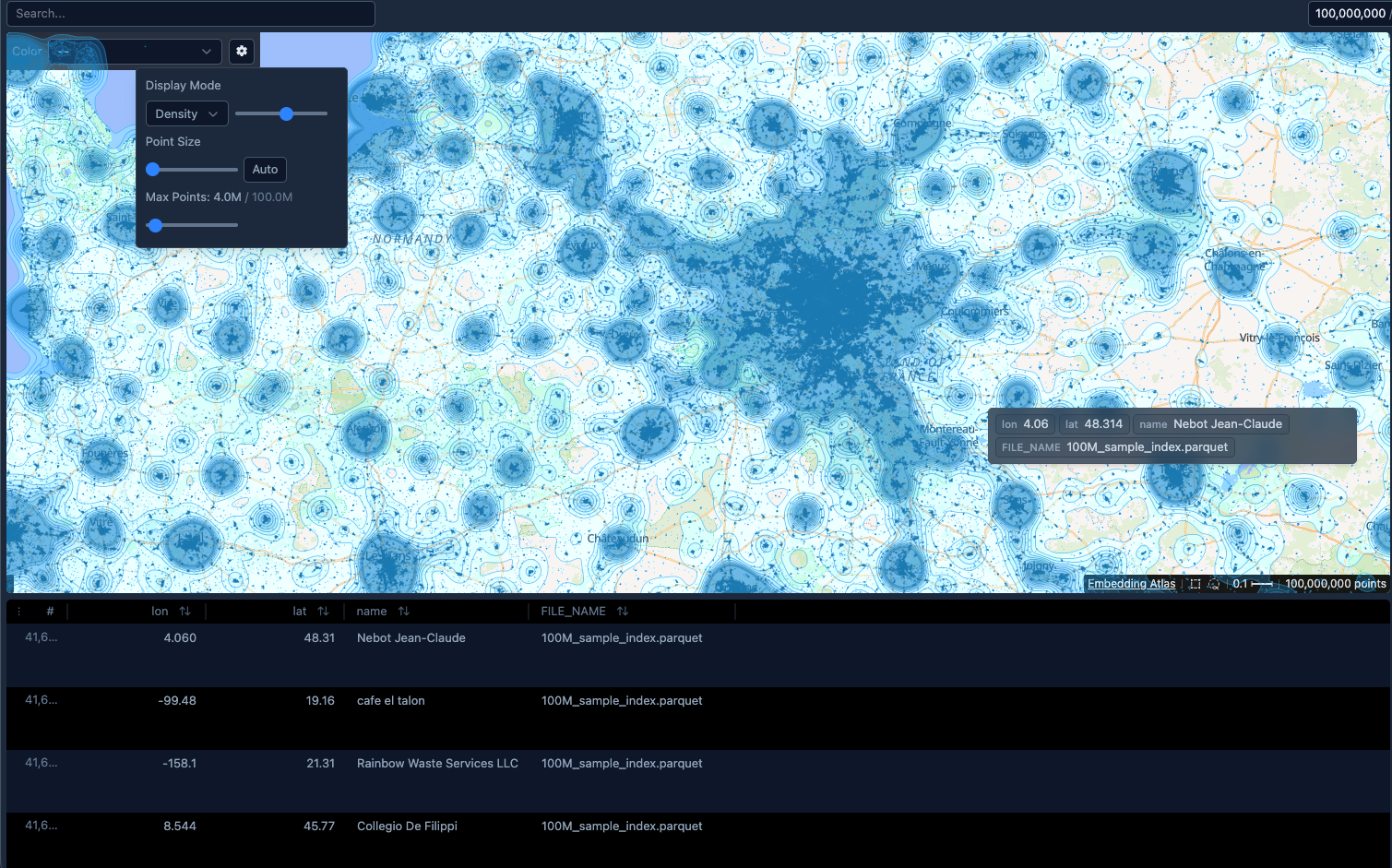
Task: Select the cafe el talon row
Action: 390,701
